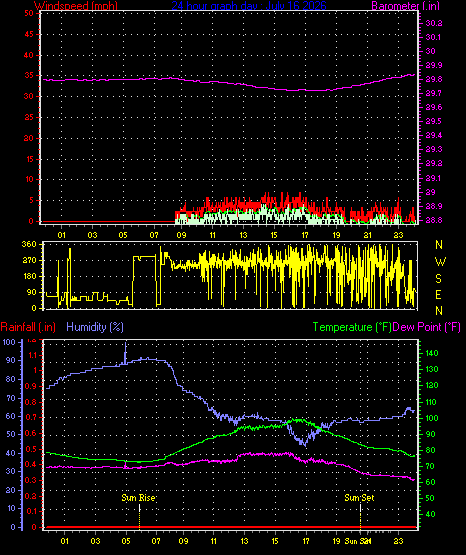Click the "Sun Rise" marker label
This screenshot has width=466, height=555.
click(x=138, y=498)
